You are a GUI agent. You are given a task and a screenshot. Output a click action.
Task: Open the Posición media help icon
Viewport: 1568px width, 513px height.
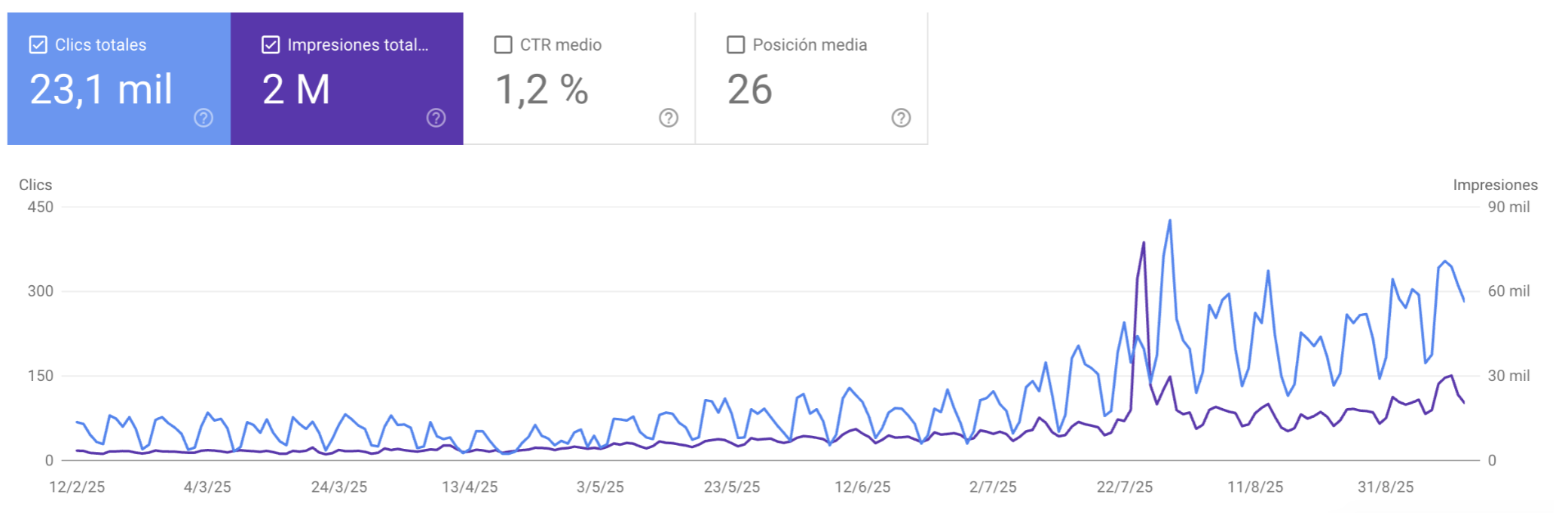[901, 118]
